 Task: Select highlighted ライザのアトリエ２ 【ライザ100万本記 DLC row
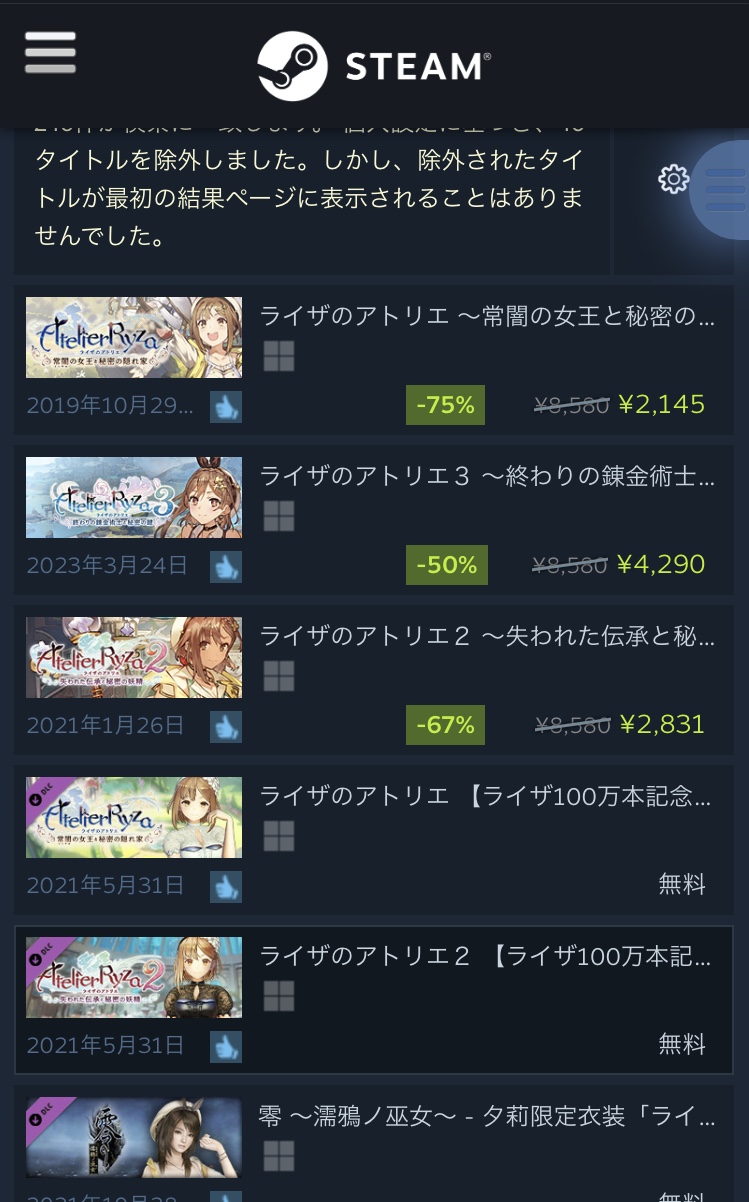click(374, 1000)
